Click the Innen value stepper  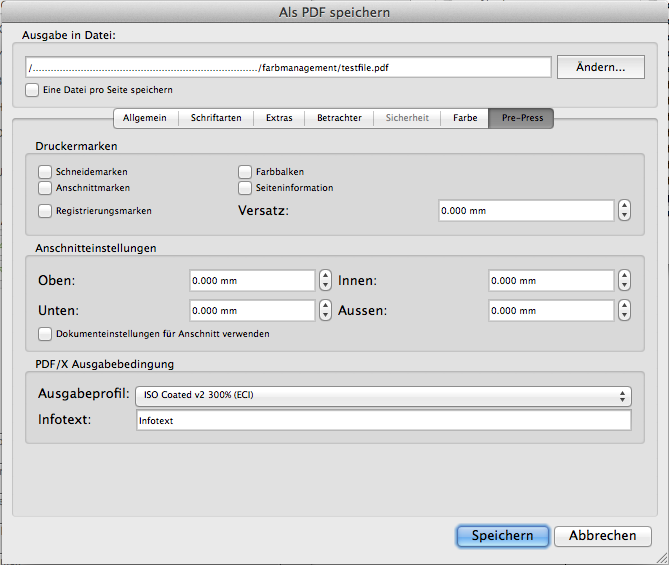[625, 281]
